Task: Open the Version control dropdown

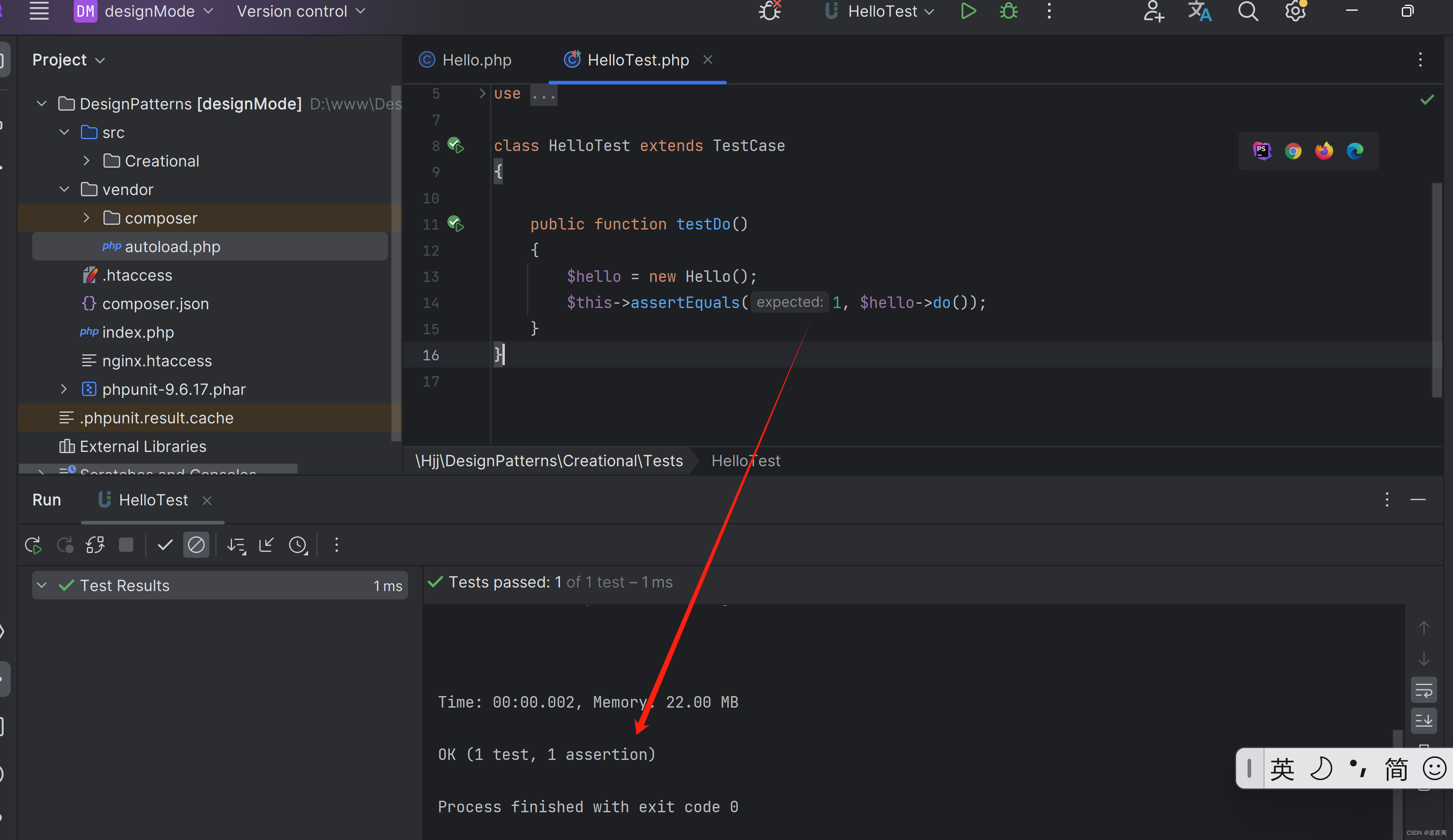Action: tap(301, 11)
